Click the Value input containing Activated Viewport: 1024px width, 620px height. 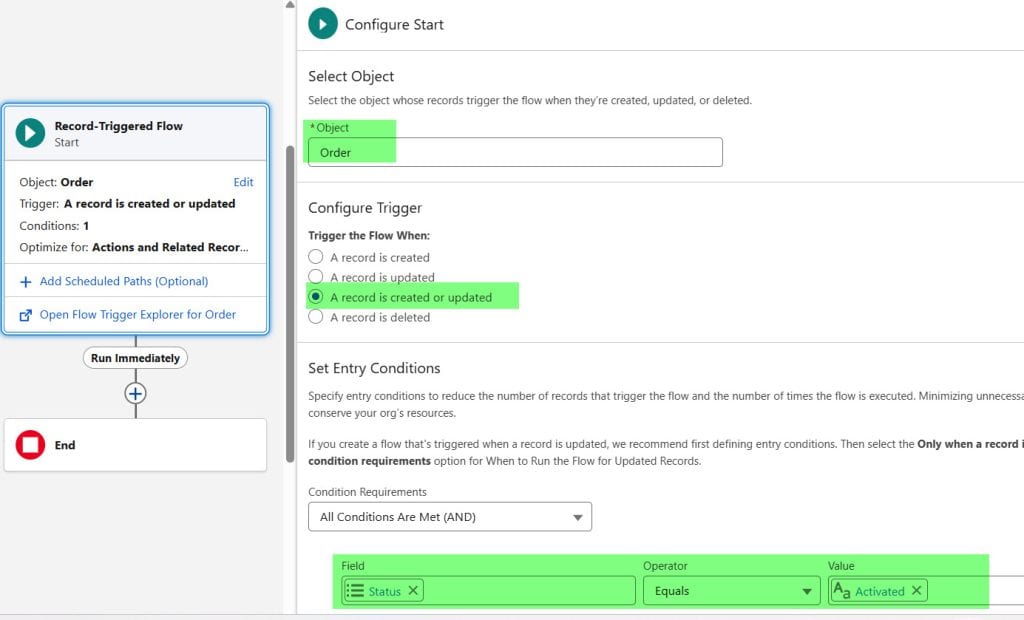925,591
